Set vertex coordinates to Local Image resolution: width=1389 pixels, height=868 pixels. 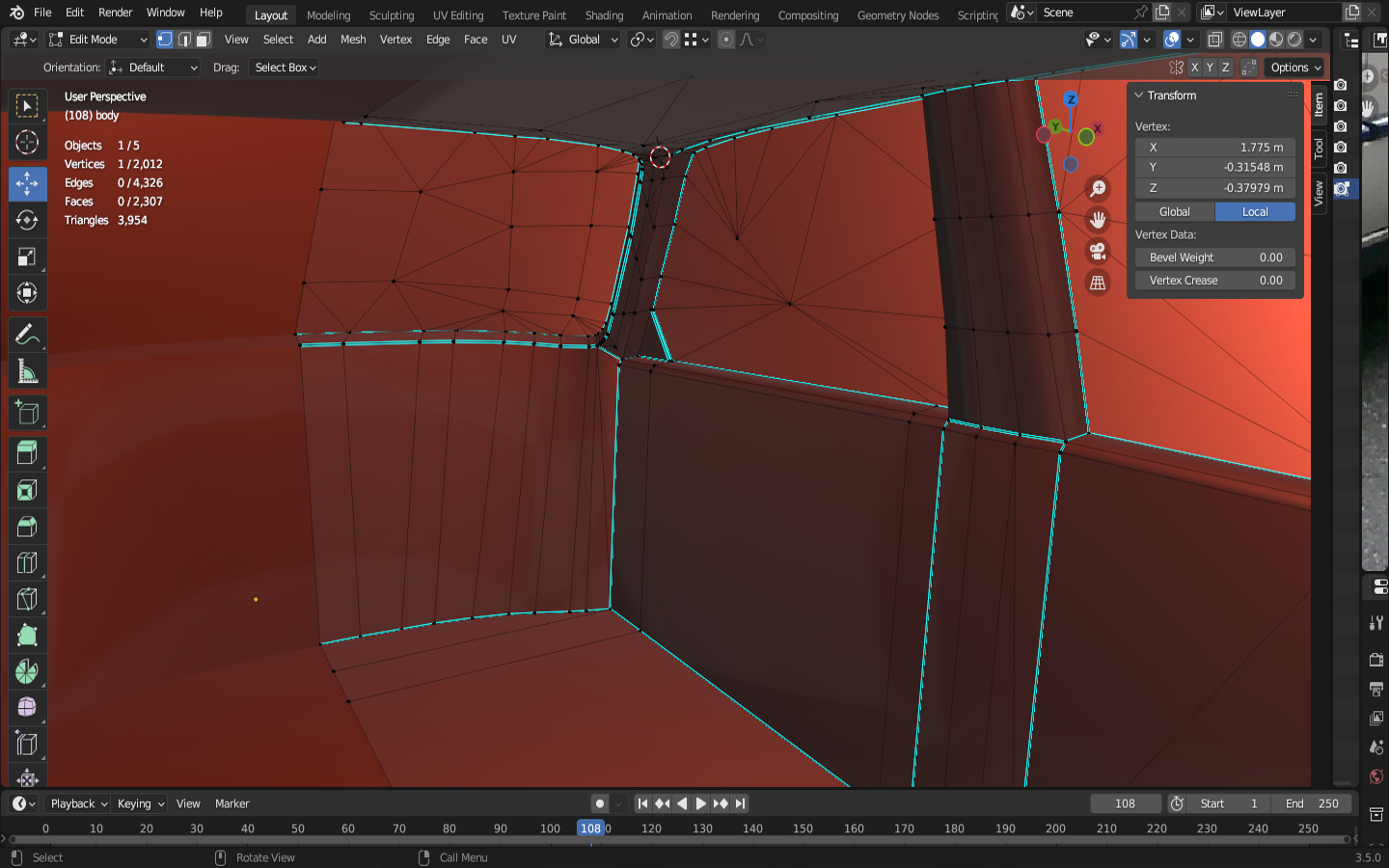[1255, 212]
